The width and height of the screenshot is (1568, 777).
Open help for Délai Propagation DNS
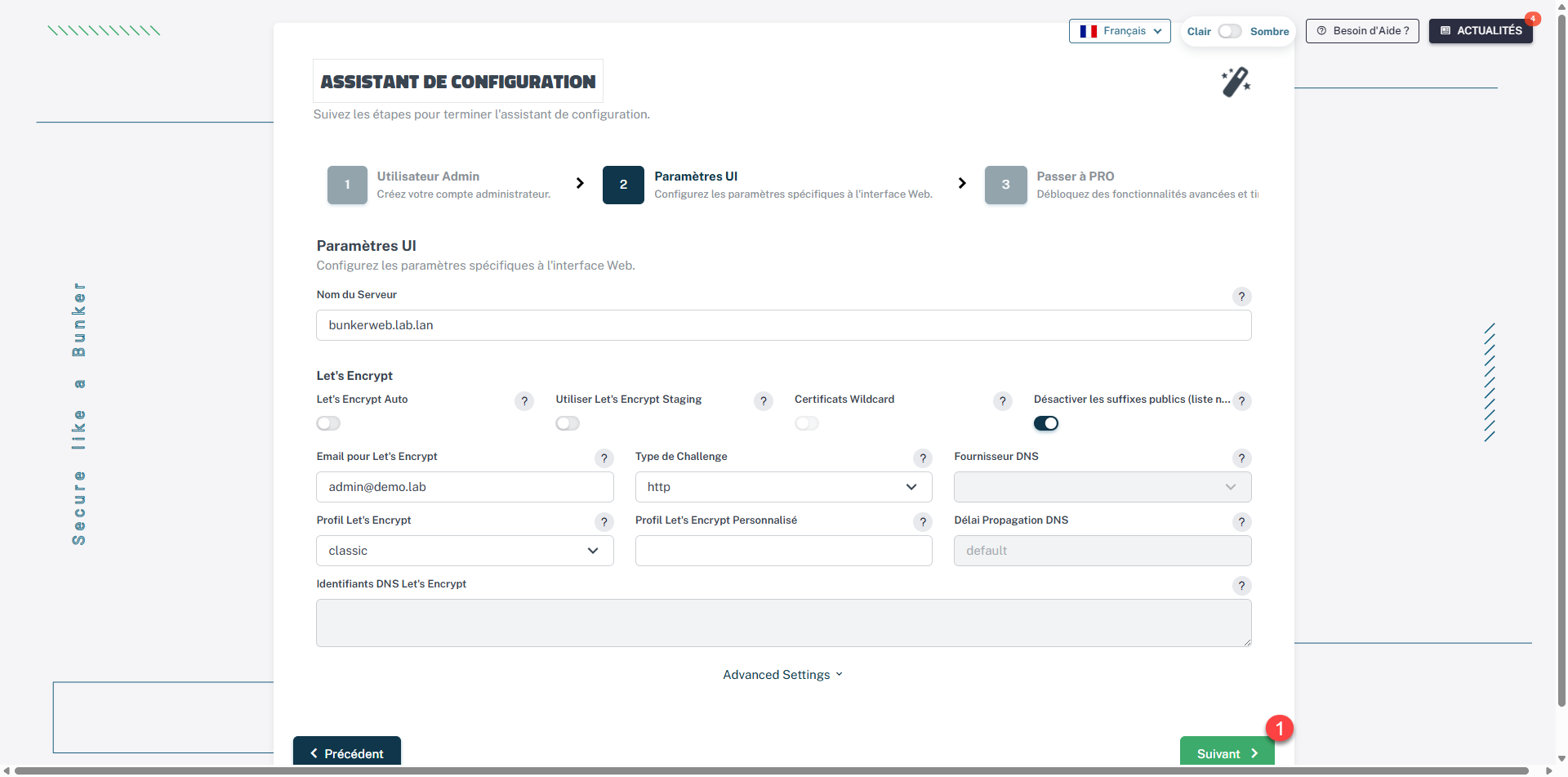pyautogui.click(x=1241, y=522)
